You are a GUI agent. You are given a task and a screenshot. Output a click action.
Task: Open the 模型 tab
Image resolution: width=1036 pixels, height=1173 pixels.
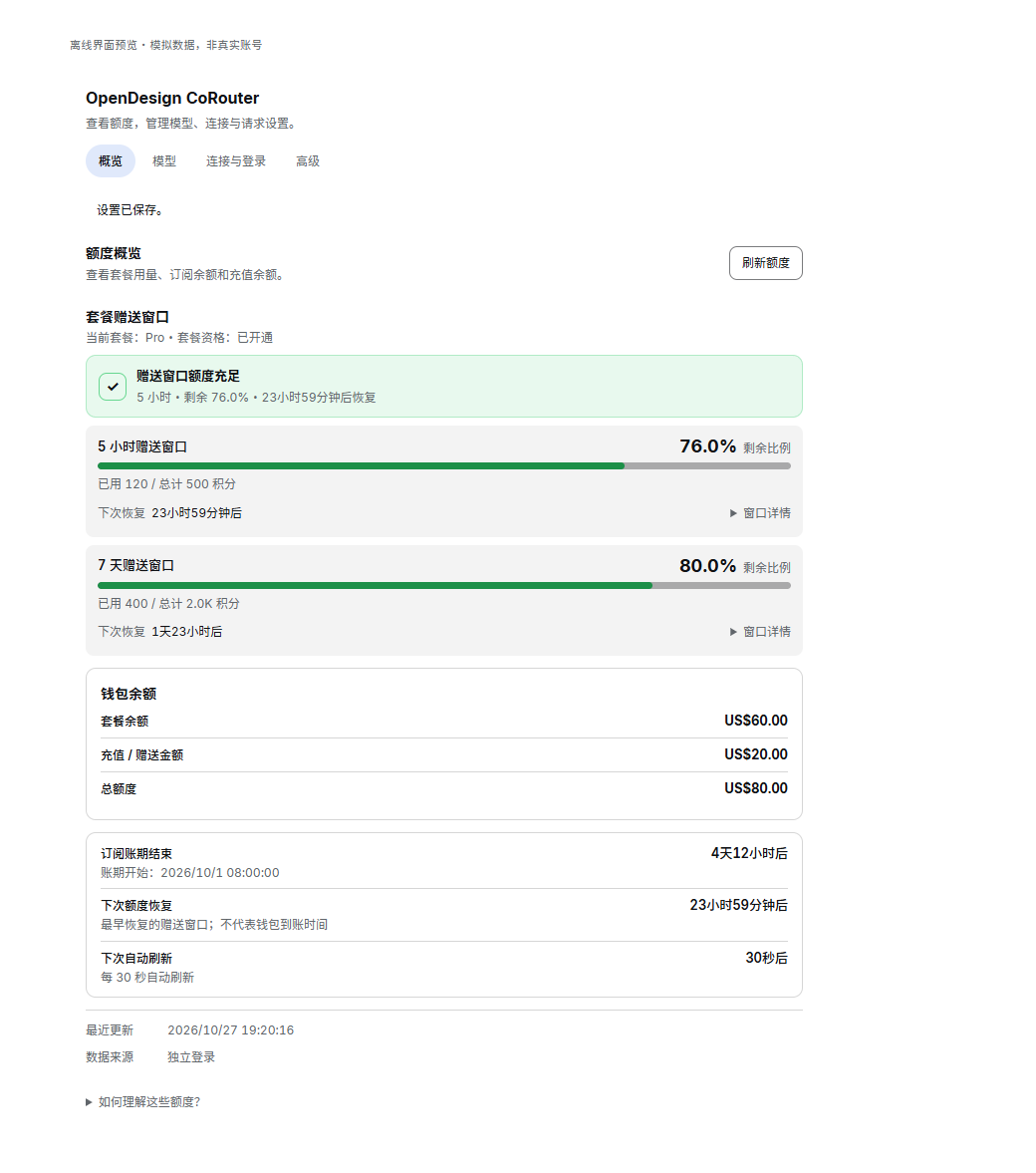pos(164,160)
